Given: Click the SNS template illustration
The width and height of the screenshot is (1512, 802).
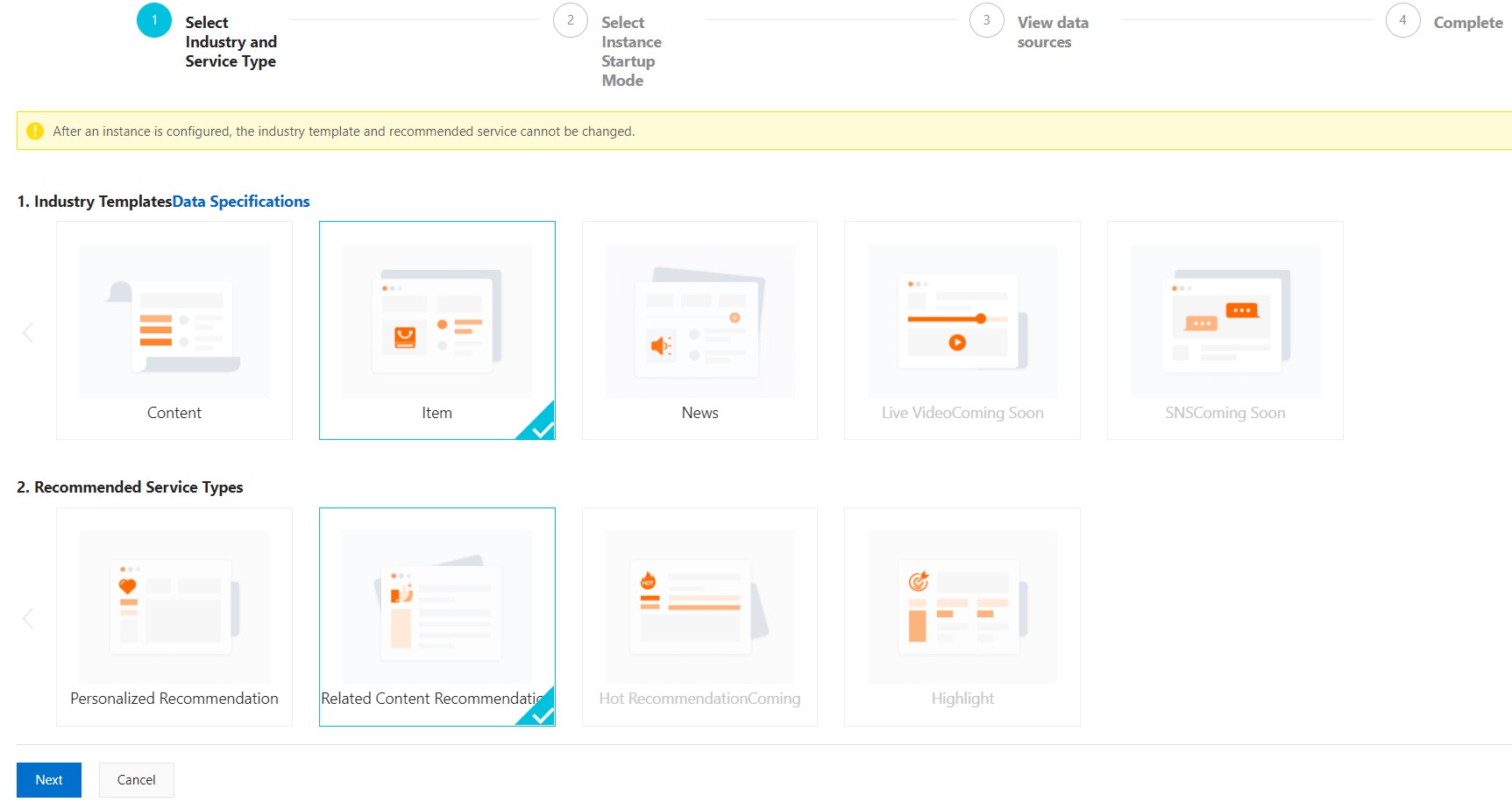Looking at the screenshot, I should click(x=1225, y=321).
